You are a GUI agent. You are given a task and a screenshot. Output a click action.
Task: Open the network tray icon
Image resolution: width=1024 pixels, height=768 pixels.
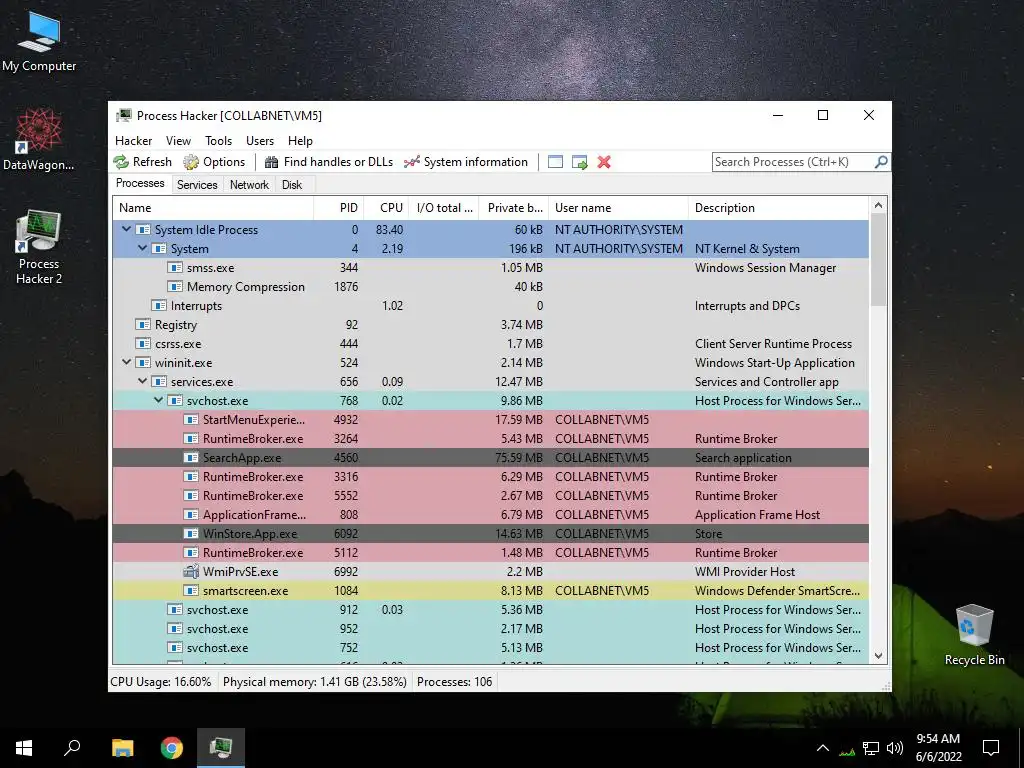click(x=871, y=748)
